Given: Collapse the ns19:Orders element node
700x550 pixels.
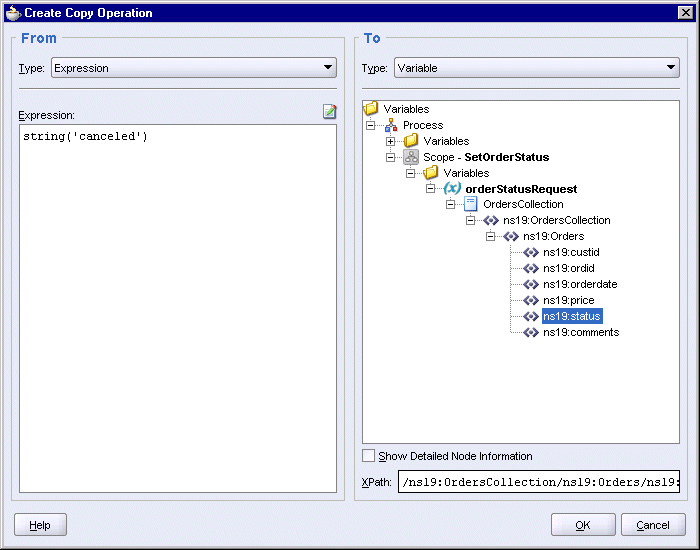Looking at the screenshot, I should click(491, 237).
